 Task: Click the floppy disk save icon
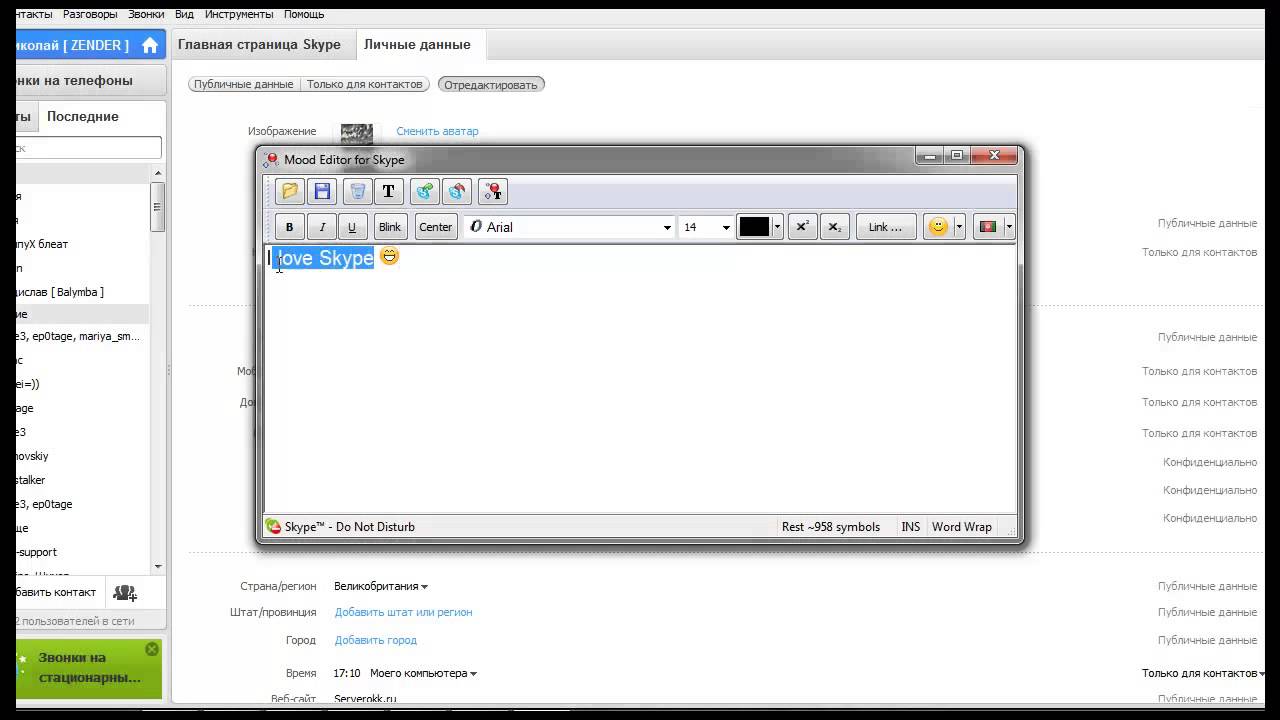point(322,191)
